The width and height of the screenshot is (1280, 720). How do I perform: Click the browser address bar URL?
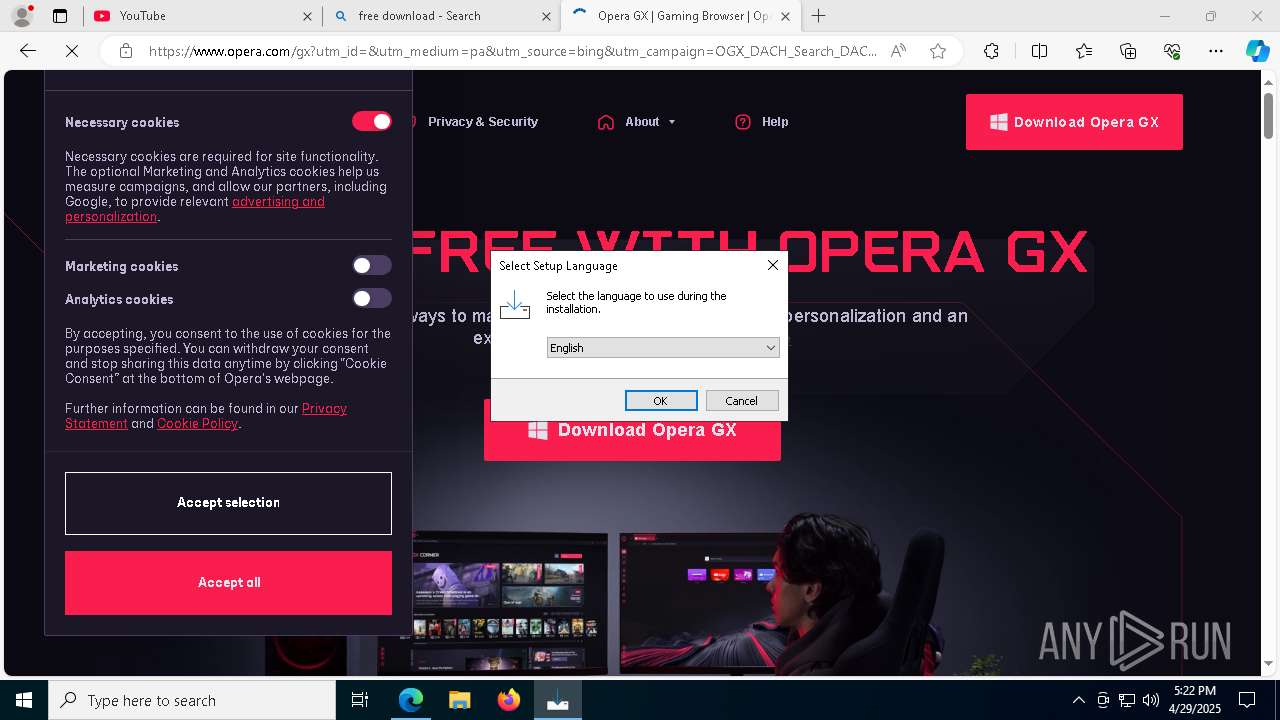point(513,51)
